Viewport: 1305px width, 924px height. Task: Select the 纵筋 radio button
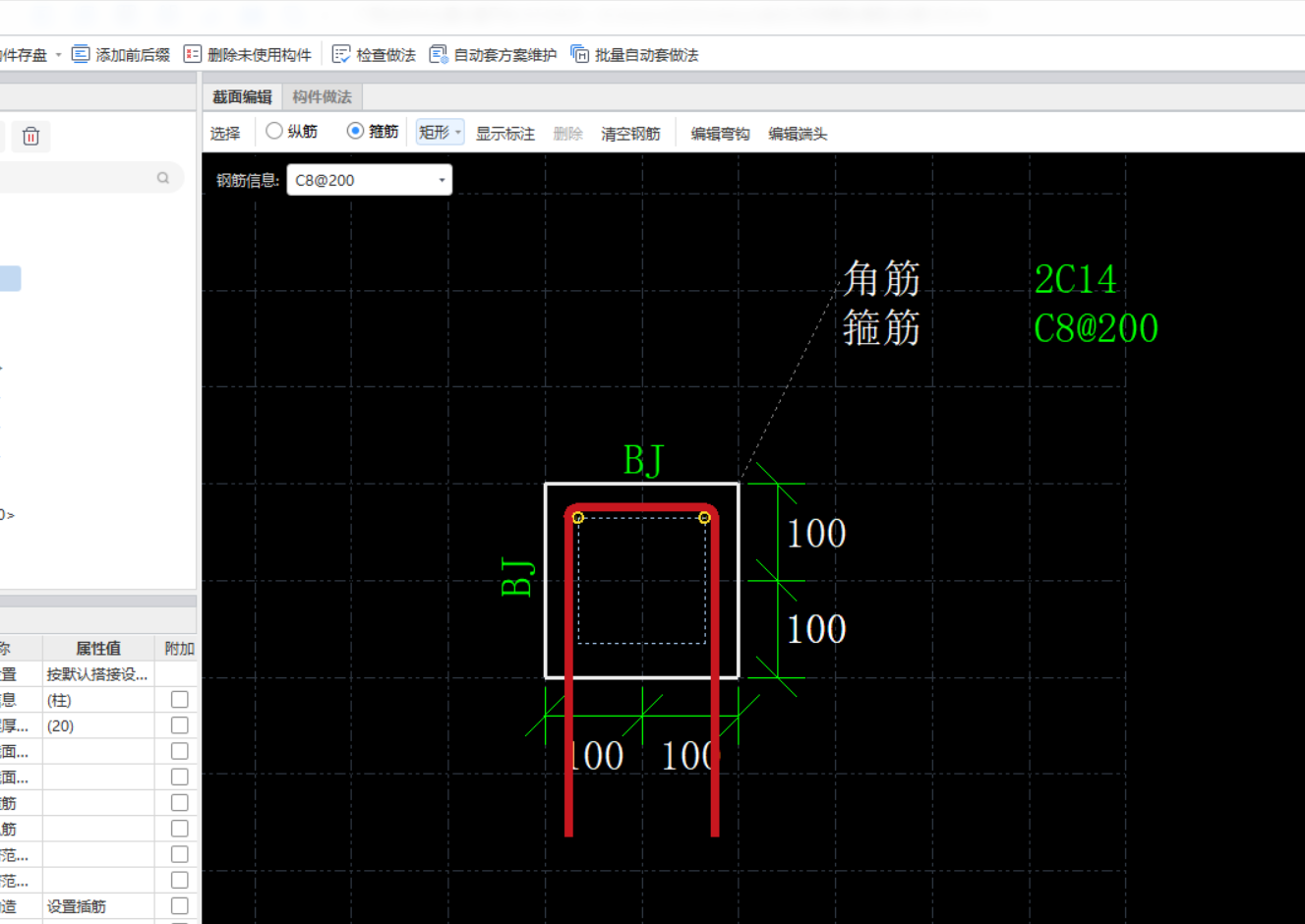pyautogui.click(x=274, y=131)
